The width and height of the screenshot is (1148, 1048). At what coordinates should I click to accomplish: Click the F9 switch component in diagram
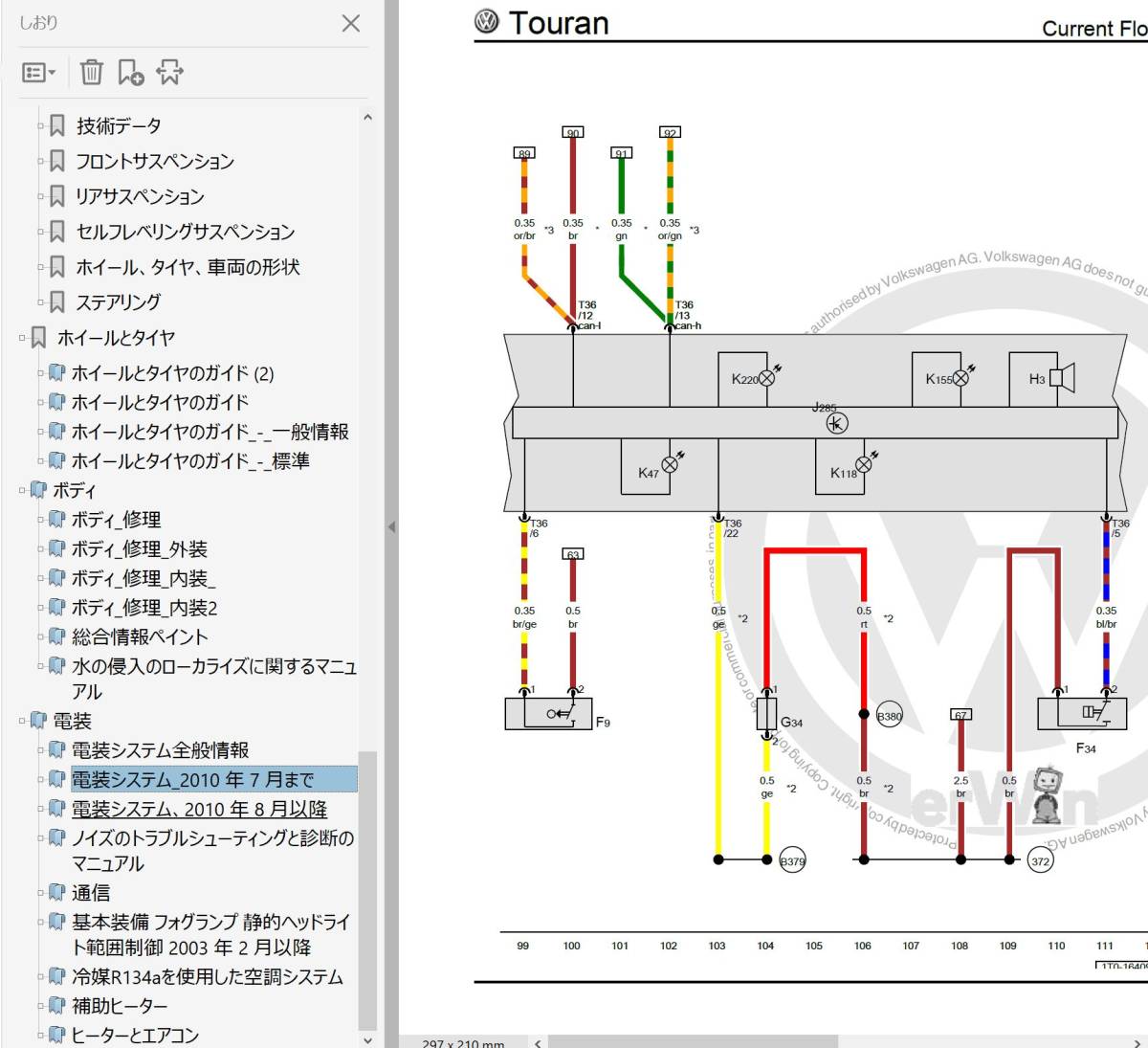tap(548, 714)
